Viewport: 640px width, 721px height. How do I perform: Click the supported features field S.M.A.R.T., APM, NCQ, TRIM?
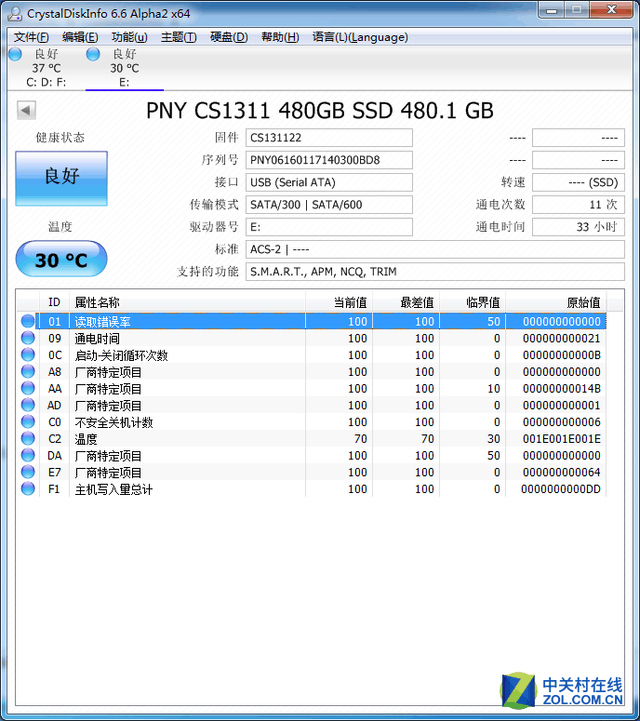pyautogui.click(x=435, y=272)
